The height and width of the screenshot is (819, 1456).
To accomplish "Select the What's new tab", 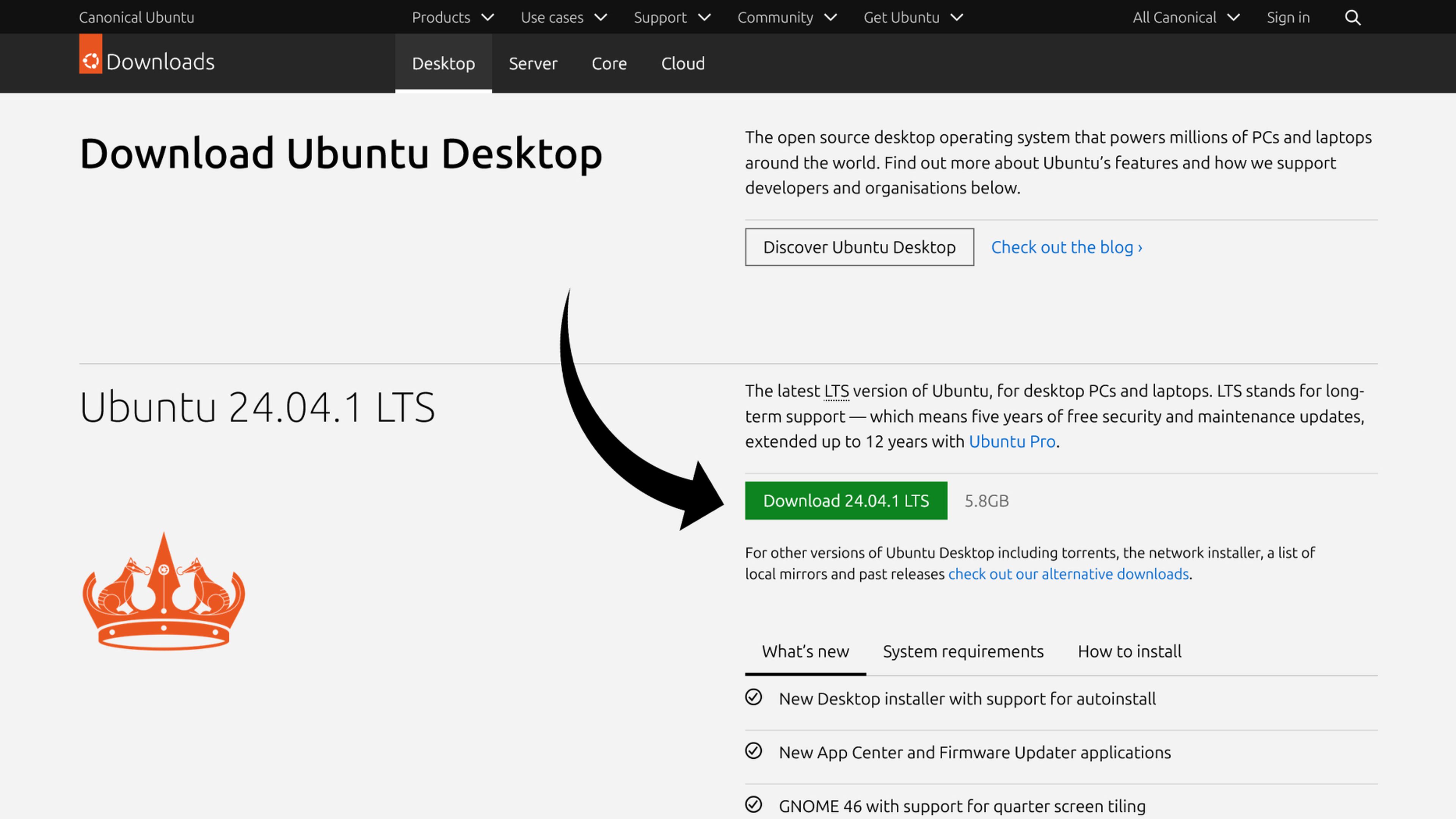I will tap(805, 652).
